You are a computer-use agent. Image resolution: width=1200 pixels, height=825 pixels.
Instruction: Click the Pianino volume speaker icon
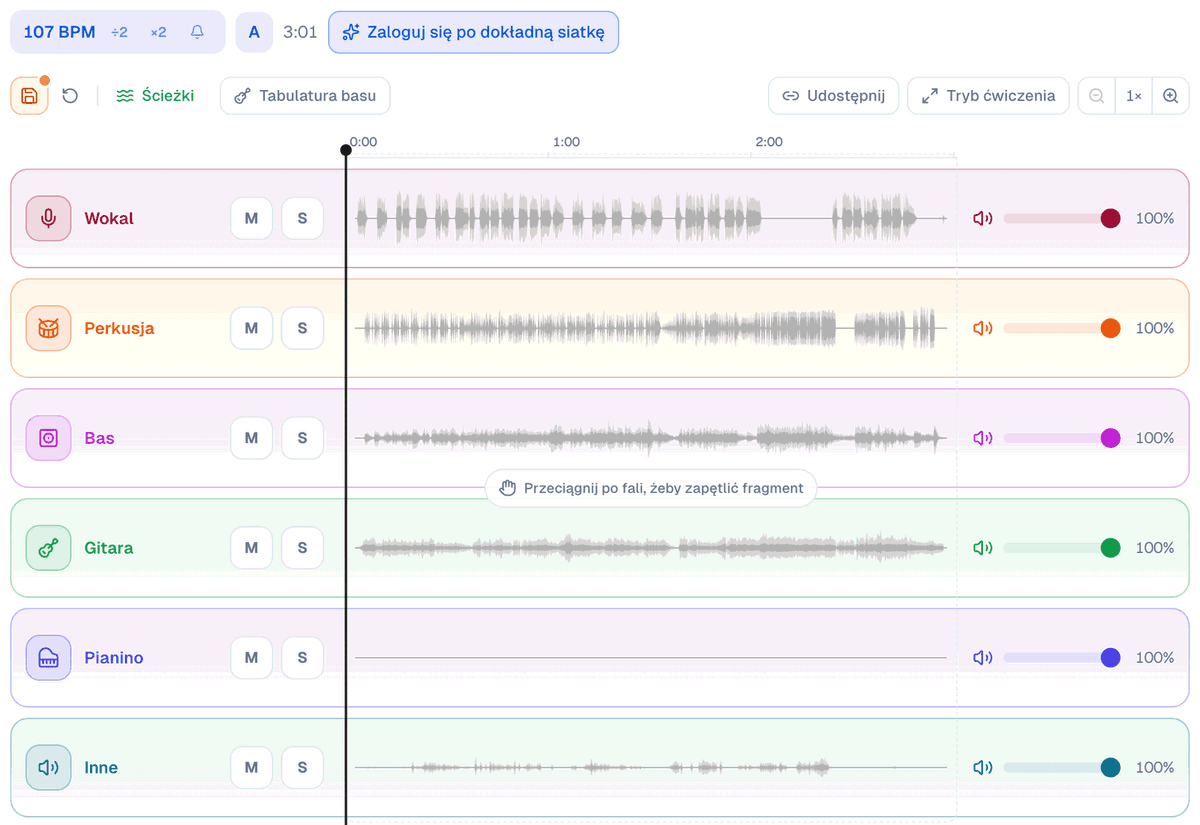(983, 658)
